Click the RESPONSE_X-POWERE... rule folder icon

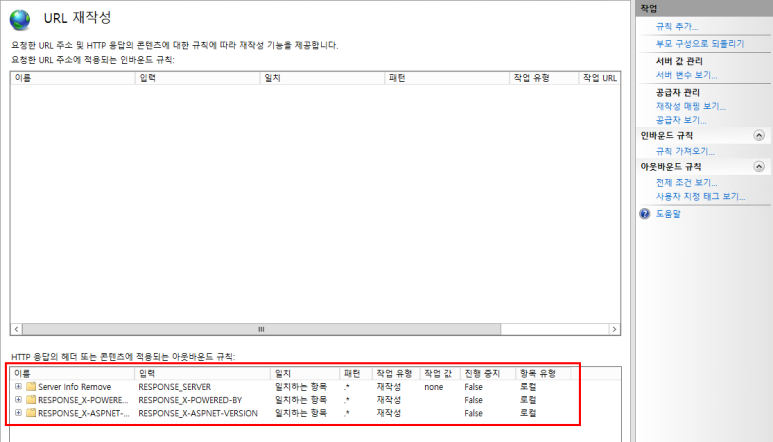tap(31, 400)
